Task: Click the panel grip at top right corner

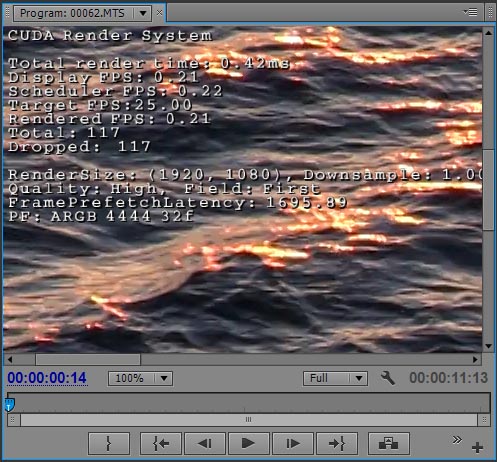Action: point(490,12)
